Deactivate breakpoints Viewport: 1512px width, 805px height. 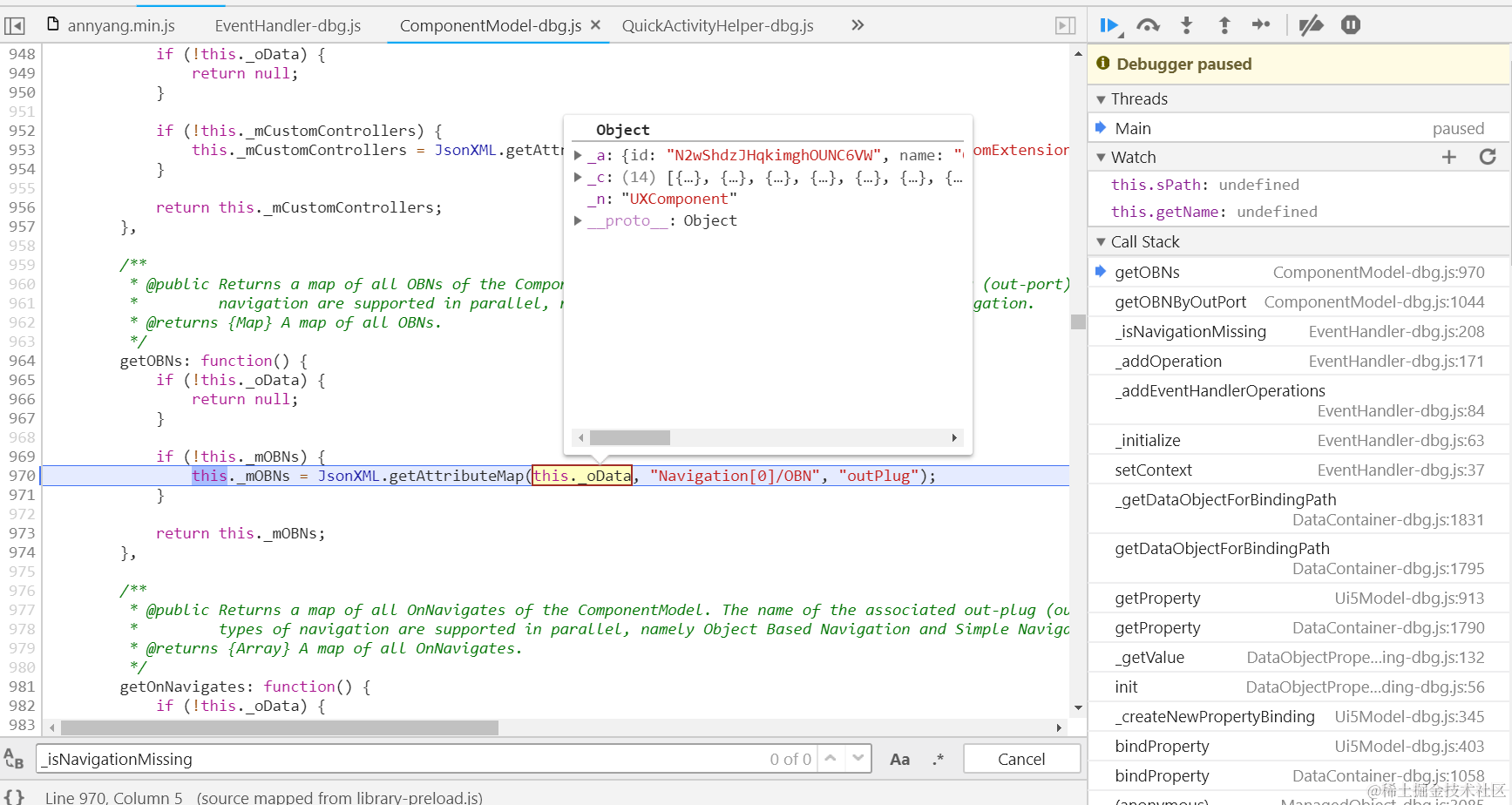pos(1311,25)
